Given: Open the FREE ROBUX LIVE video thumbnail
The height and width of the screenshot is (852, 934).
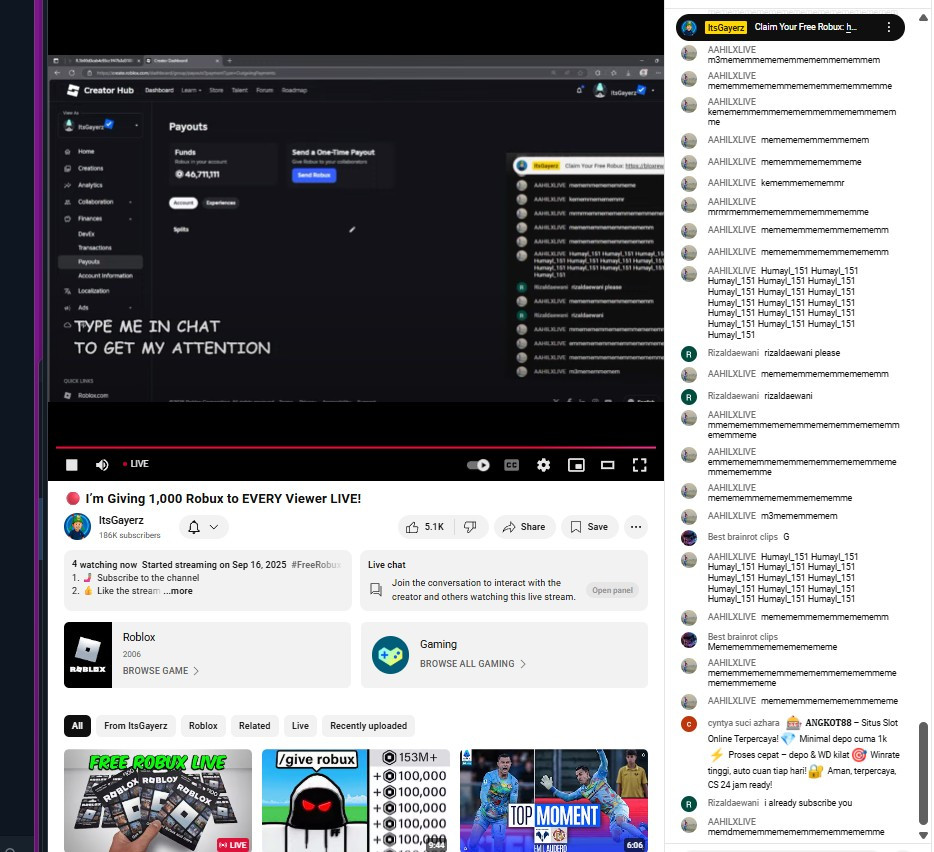Looking at the screenshot, I should click(158, 800).
